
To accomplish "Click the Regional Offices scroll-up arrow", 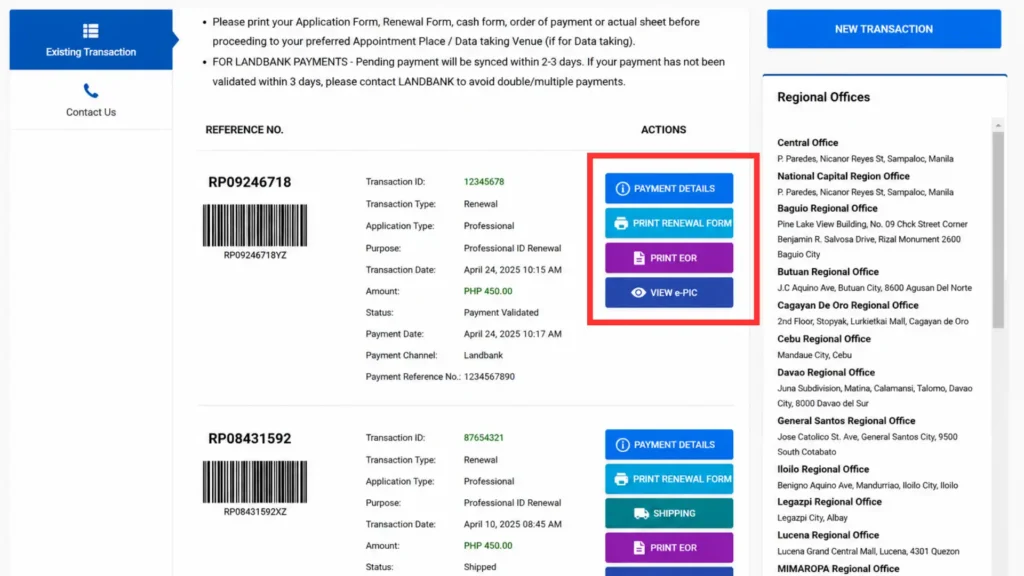I will 998,125.
